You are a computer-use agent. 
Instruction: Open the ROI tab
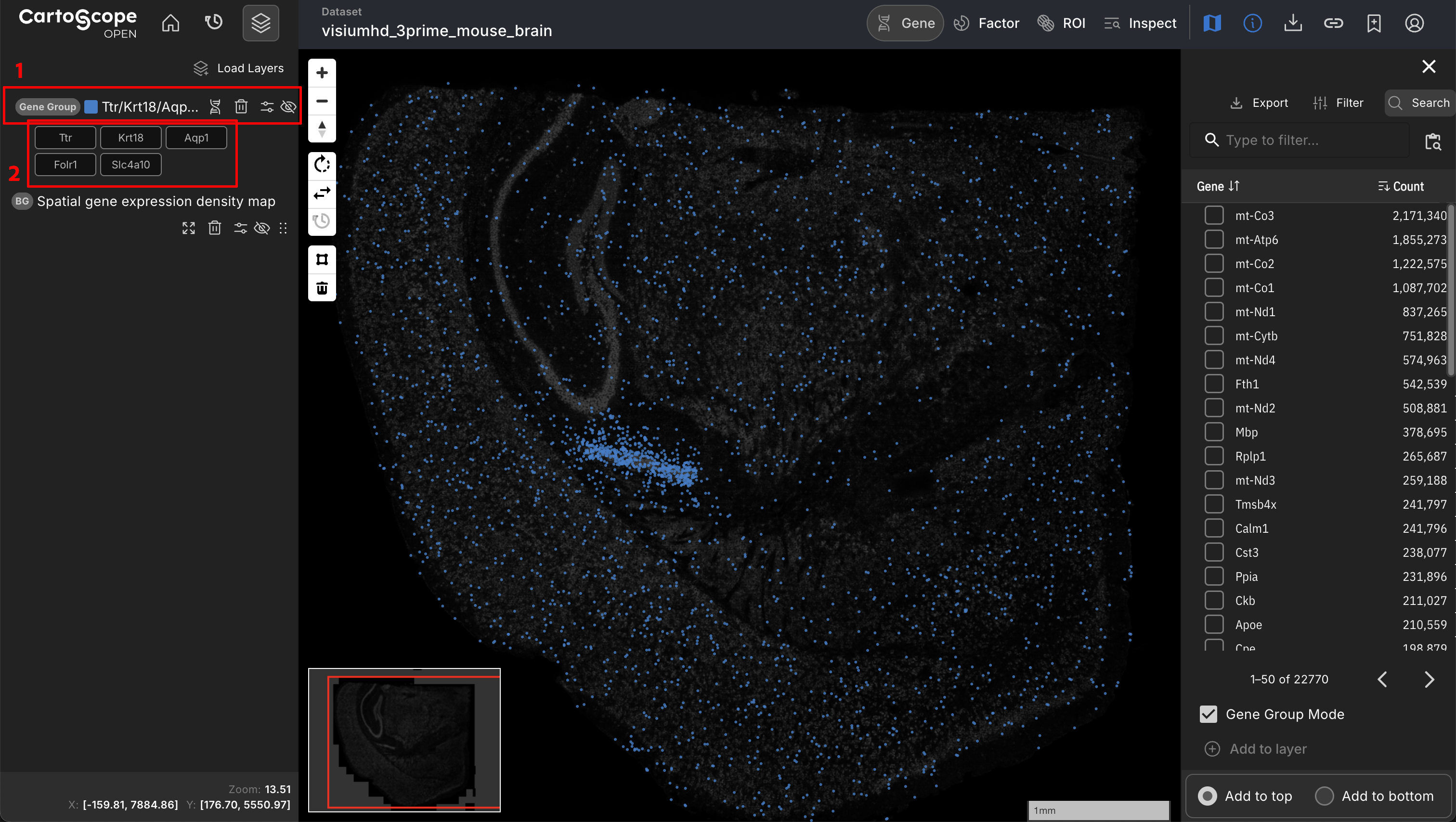(1062, 23)
